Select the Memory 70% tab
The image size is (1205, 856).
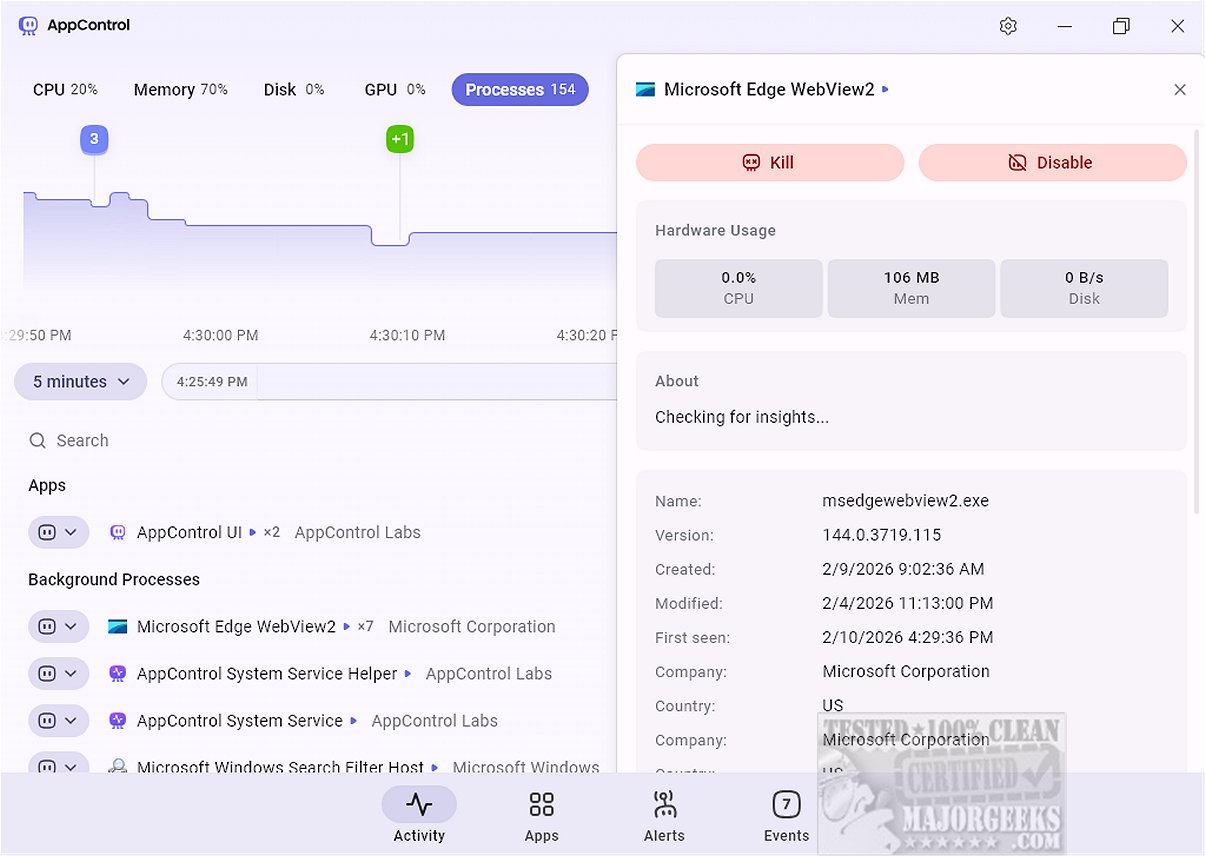[x=180, y=89]
